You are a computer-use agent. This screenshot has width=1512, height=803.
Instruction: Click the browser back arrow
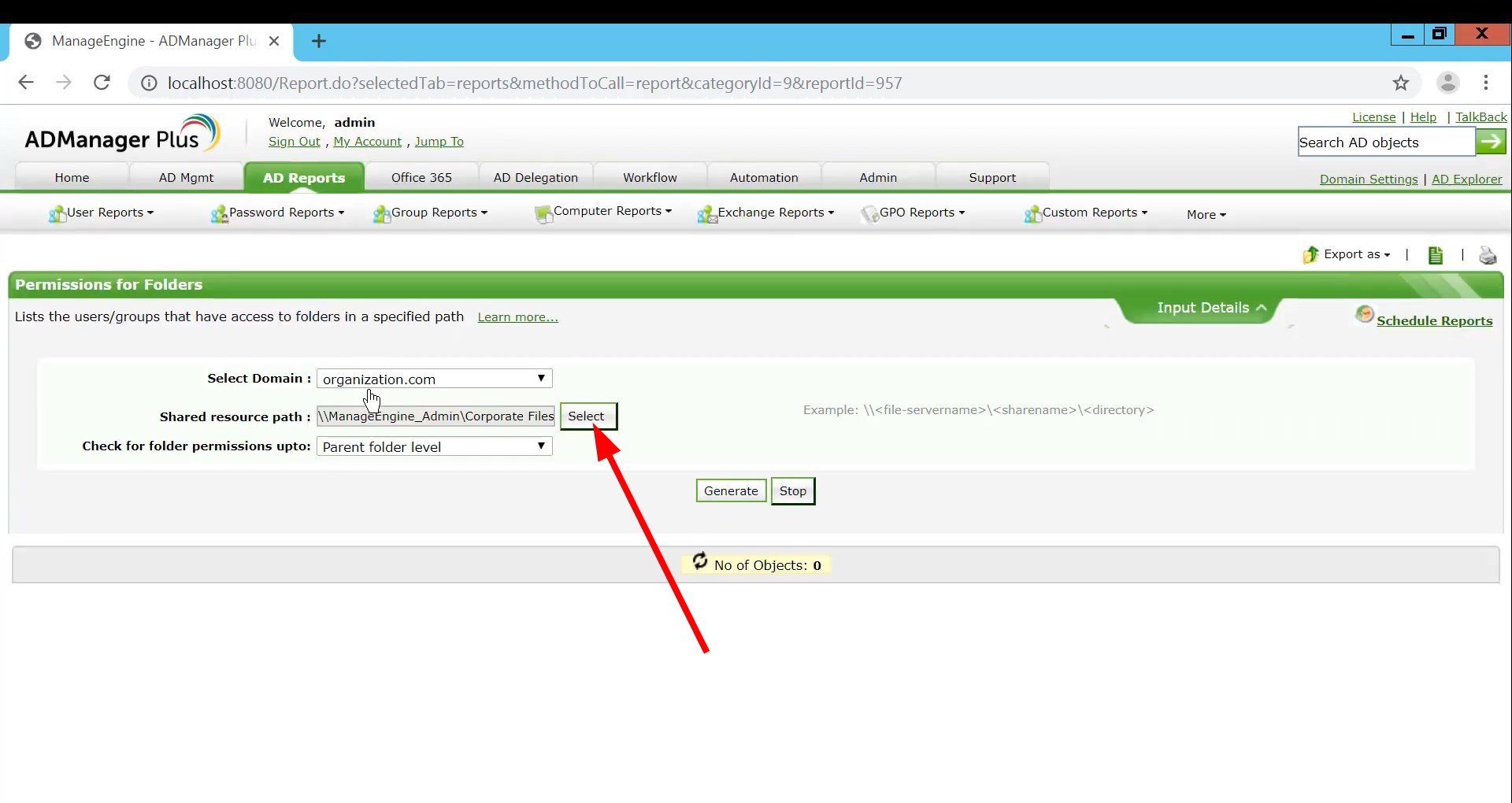click(x=26, y=83)
